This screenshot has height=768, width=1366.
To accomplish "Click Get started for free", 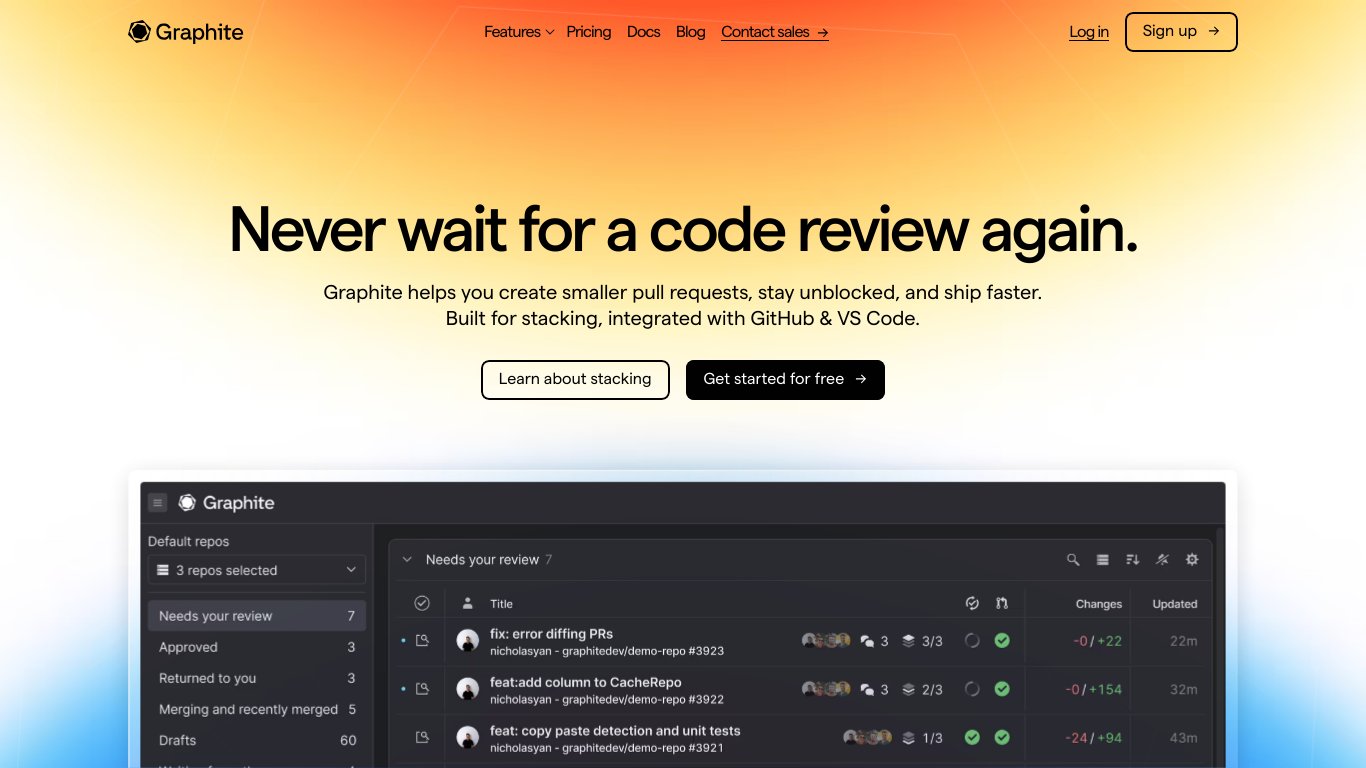I will [x=785, y=380].
